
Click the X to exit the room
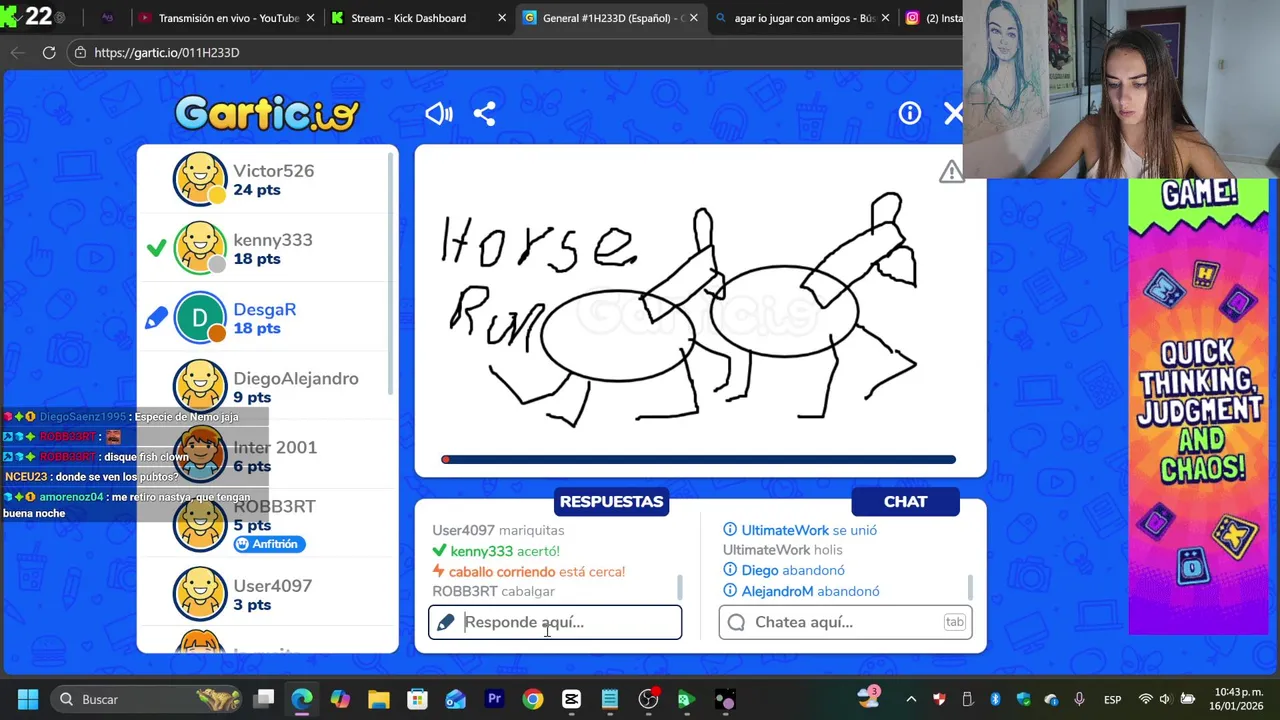953,113
